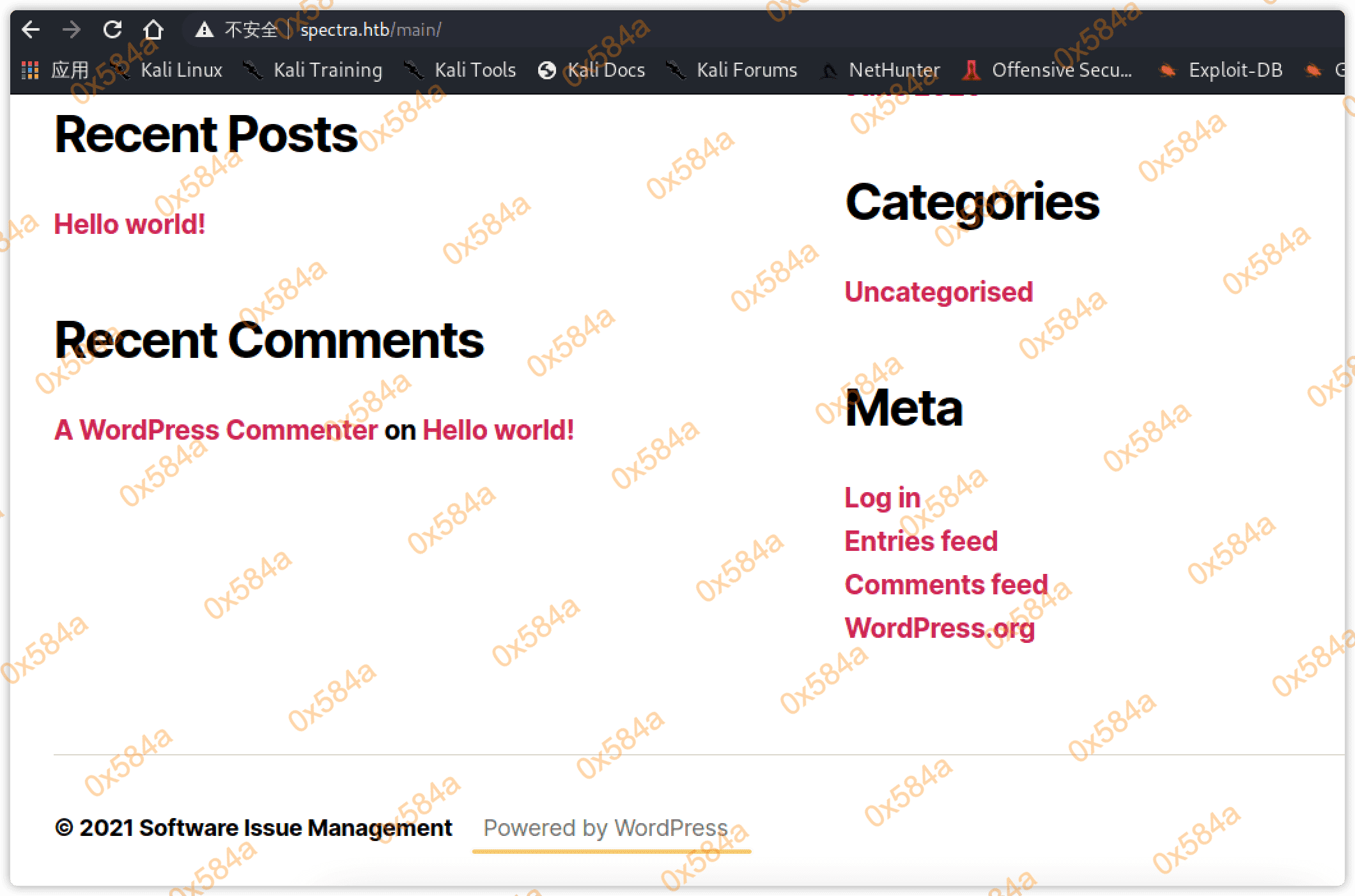Click the Log in link

[882, 498]
